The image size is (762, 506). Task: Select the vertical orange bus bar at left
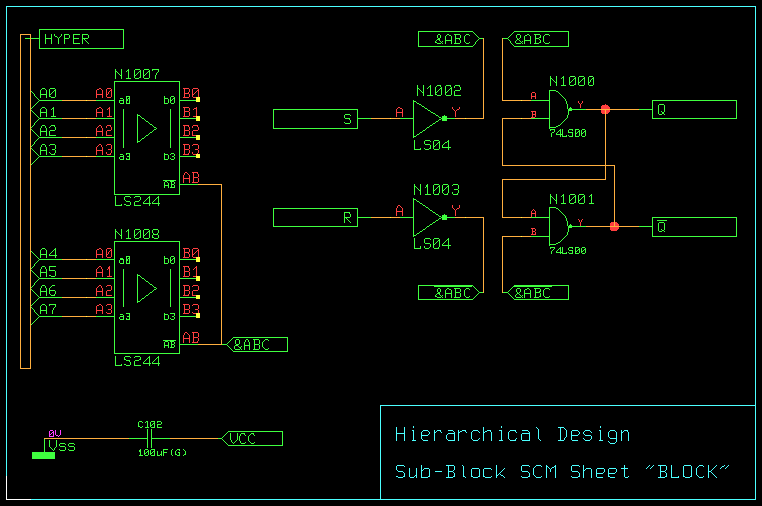[25, 200]
